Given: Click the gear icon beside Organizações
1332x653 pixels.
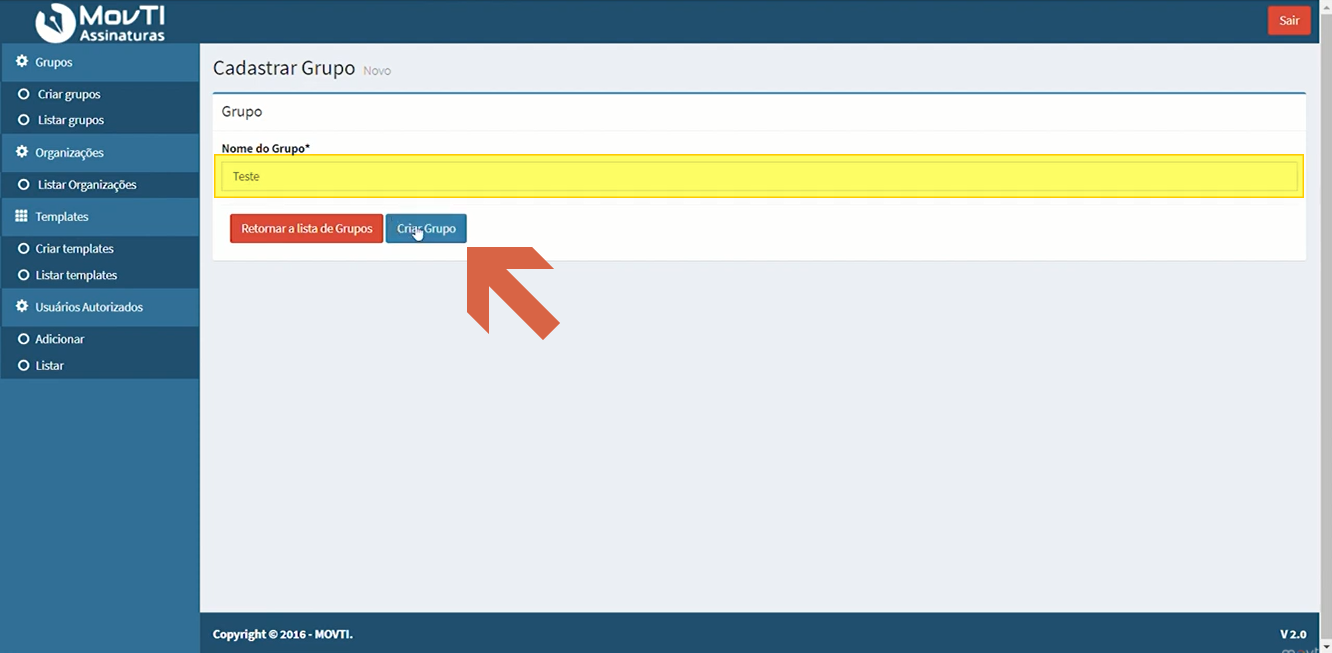Looking at the screenshot, I should 22,152.
